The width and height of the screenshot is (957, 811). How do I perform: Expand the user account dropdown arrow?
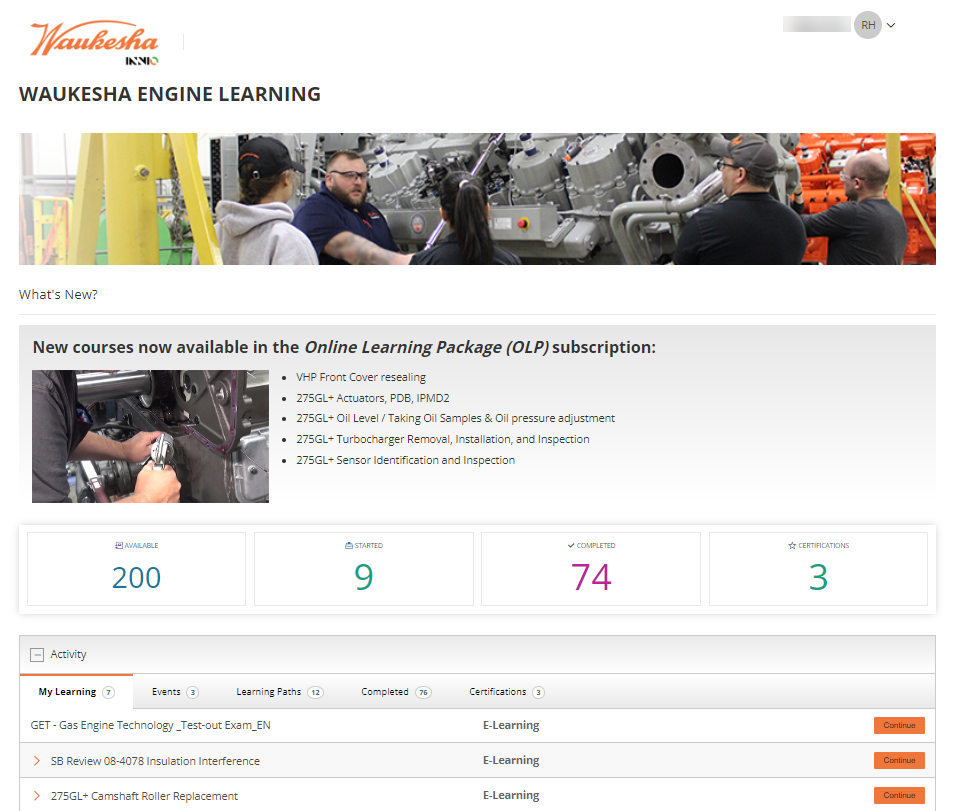(x=891, y=26)
